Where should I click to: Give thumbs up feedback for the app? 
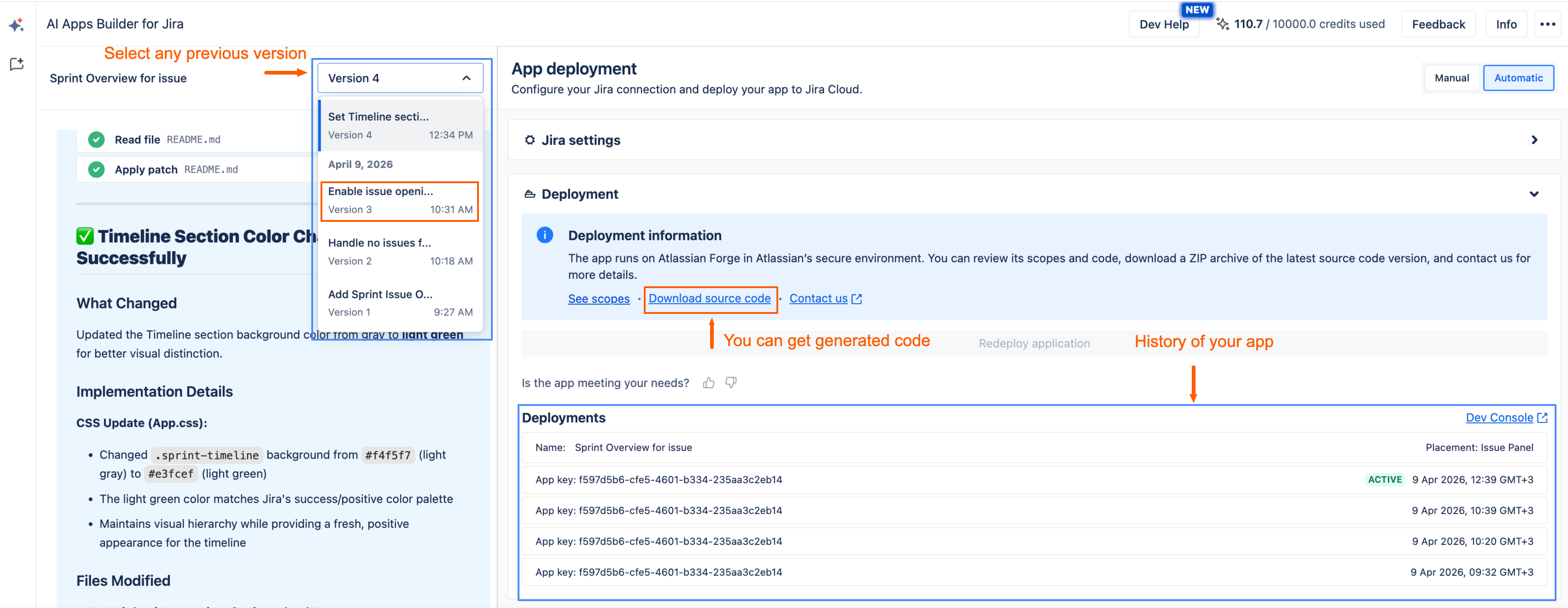(709, 383)
